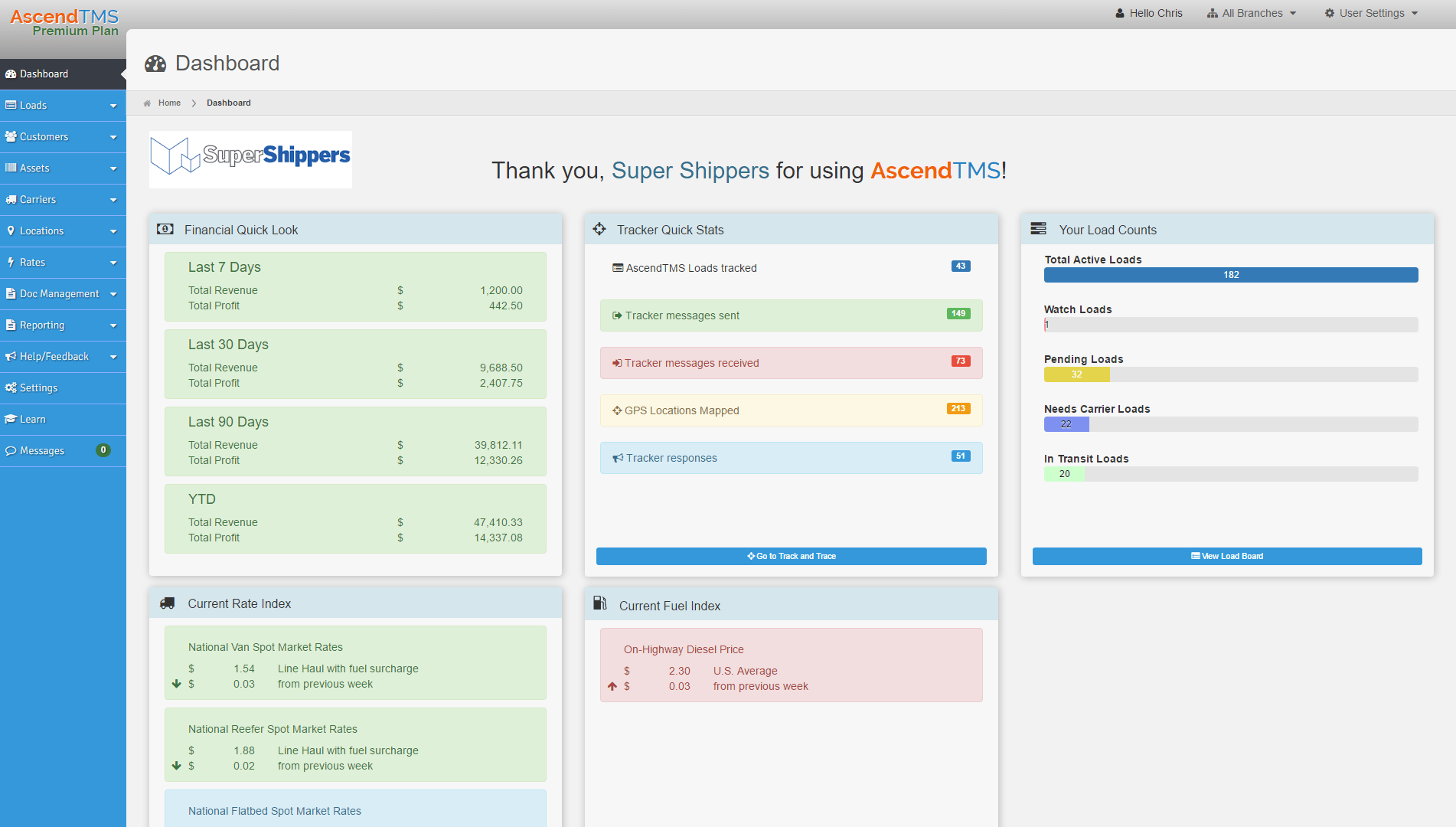Open the All Branches dropdown

pos(1252,13)
